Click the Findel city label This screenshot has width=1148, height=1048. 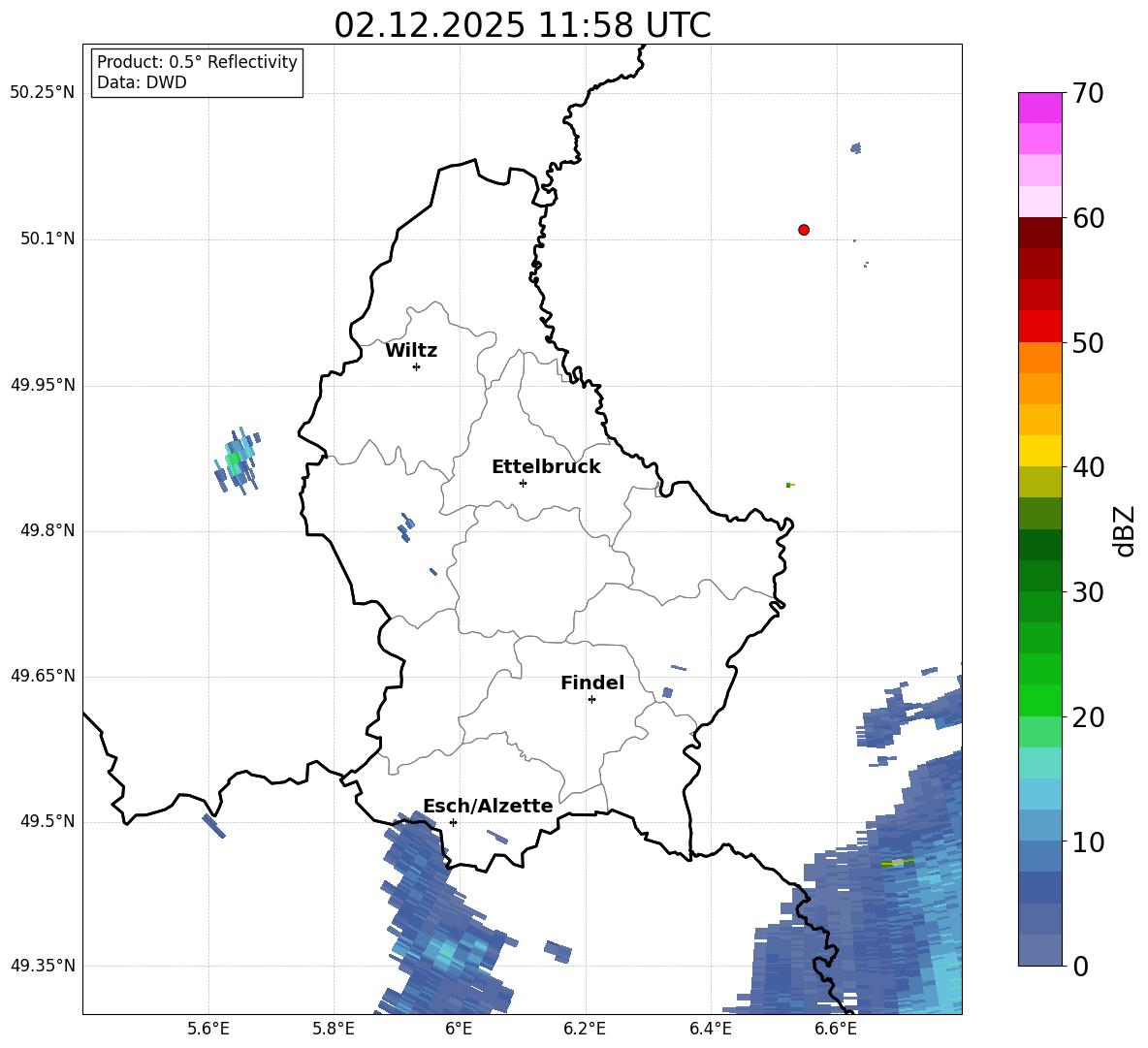[592, 683]
